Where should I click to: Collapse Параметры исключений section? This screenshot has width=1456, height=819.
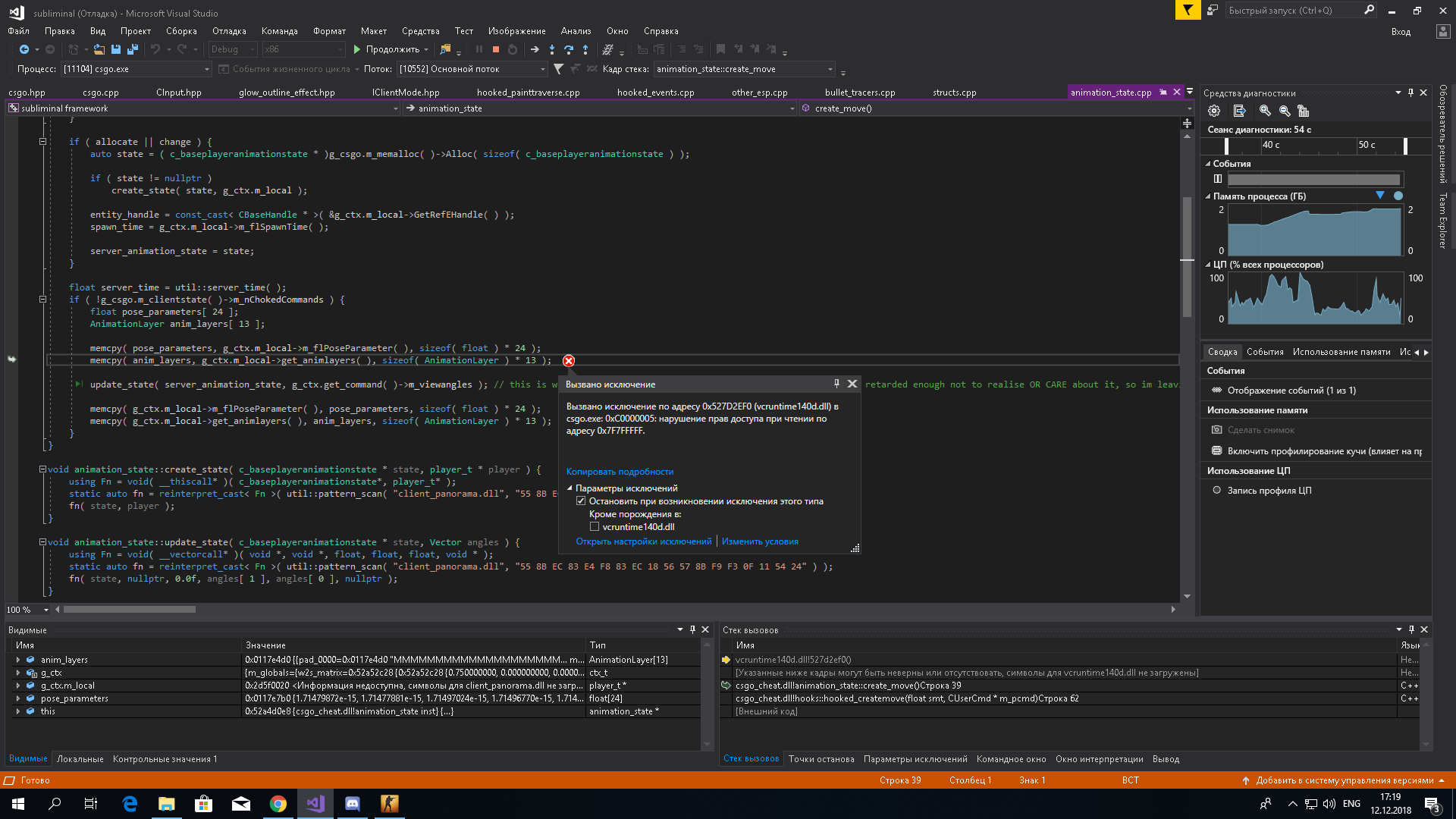570,488
